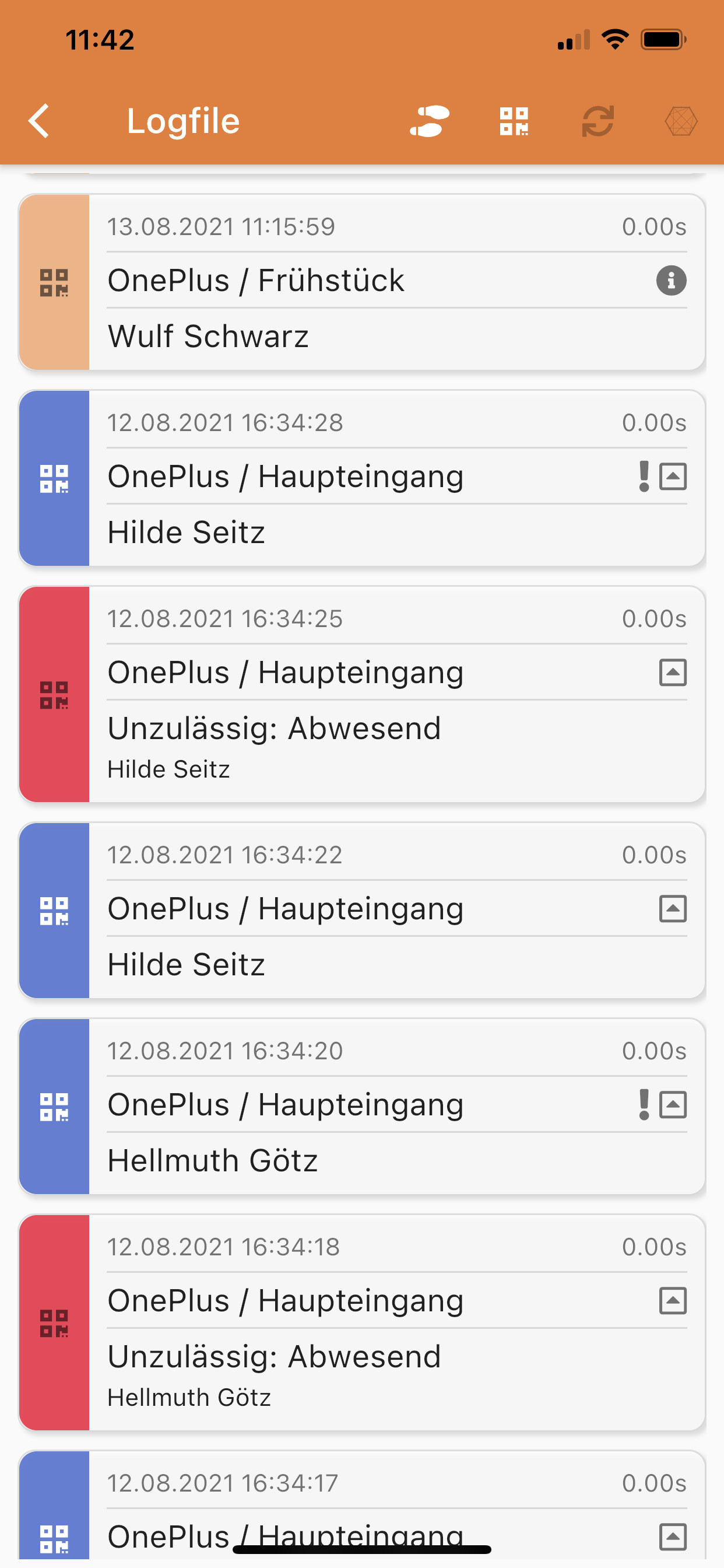724x1568 pixels.
Task: Tap the QR code scanner toolbar icon
Action: (x=514, y=121)
